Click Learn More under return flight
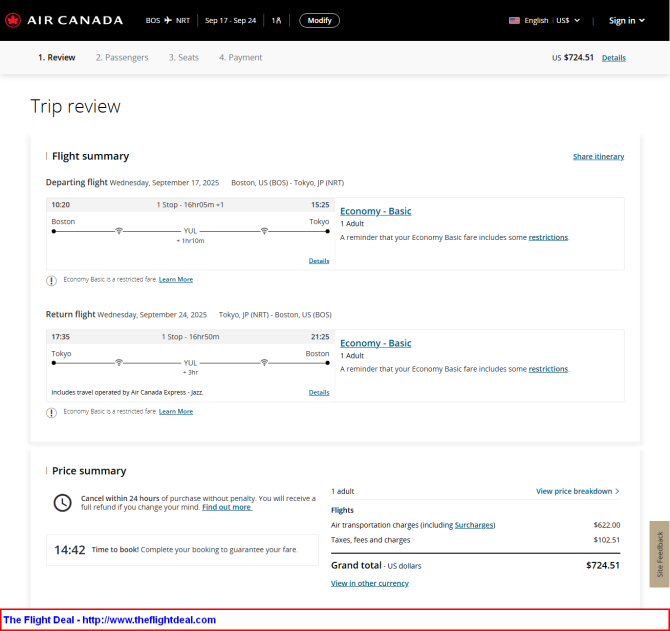Viewport: 670px width, 631px height. click(176, 411)
